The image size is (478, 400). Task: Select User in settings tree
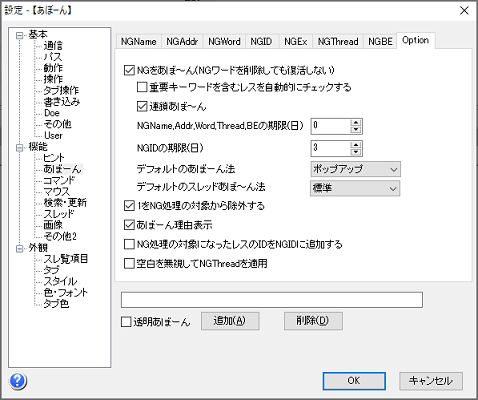point(53,135)
